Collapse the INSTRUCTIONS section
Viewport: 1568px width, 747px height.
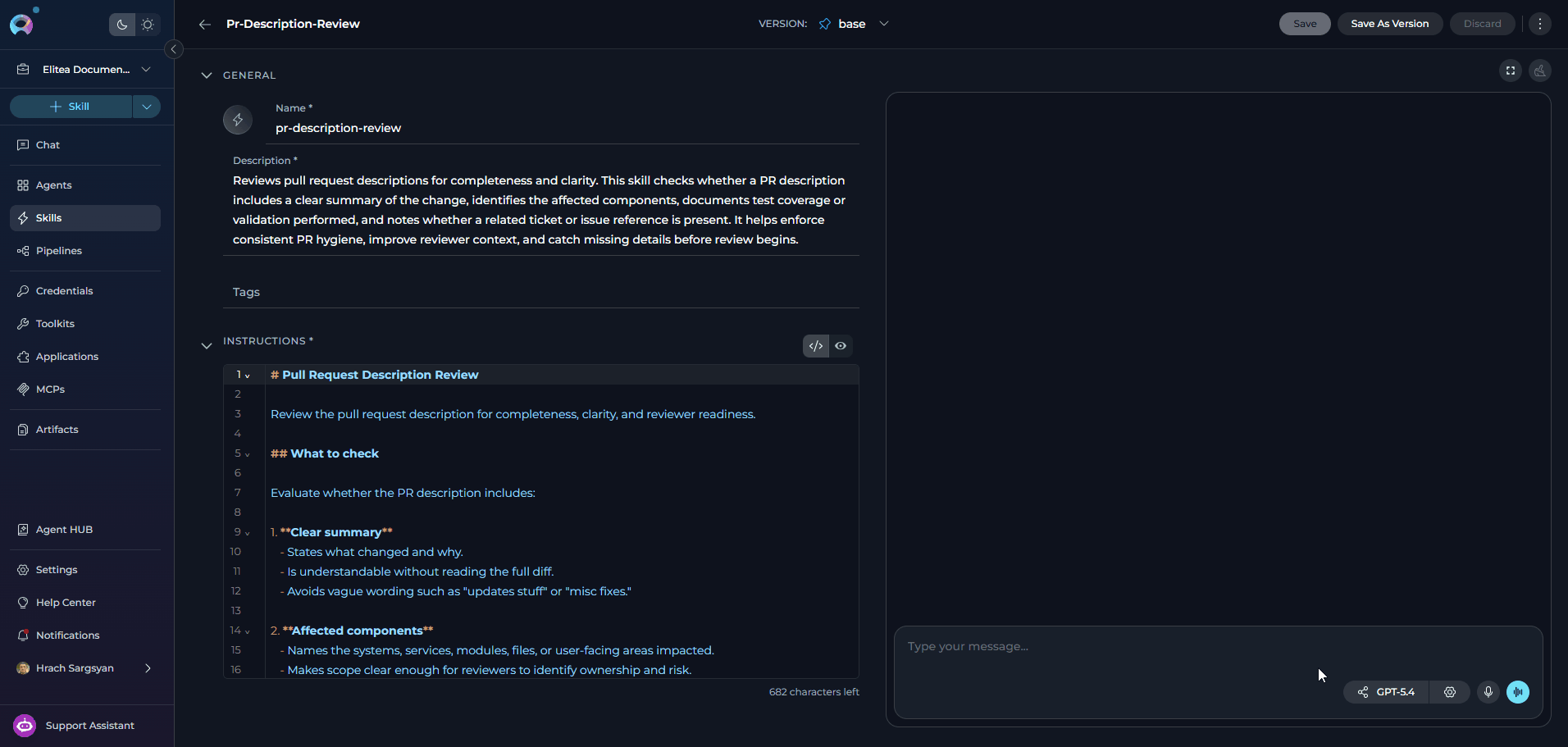point(207,346)
